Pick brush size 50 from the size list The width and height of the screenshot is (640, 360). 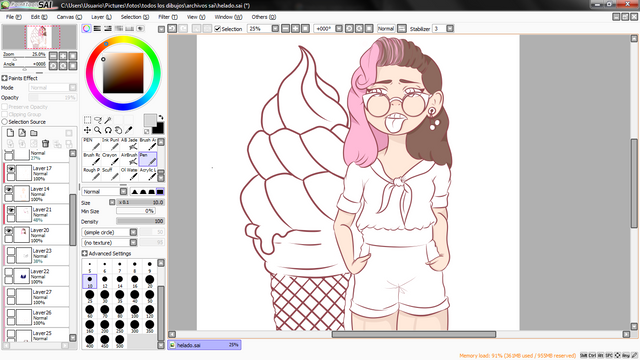(150, 296)
